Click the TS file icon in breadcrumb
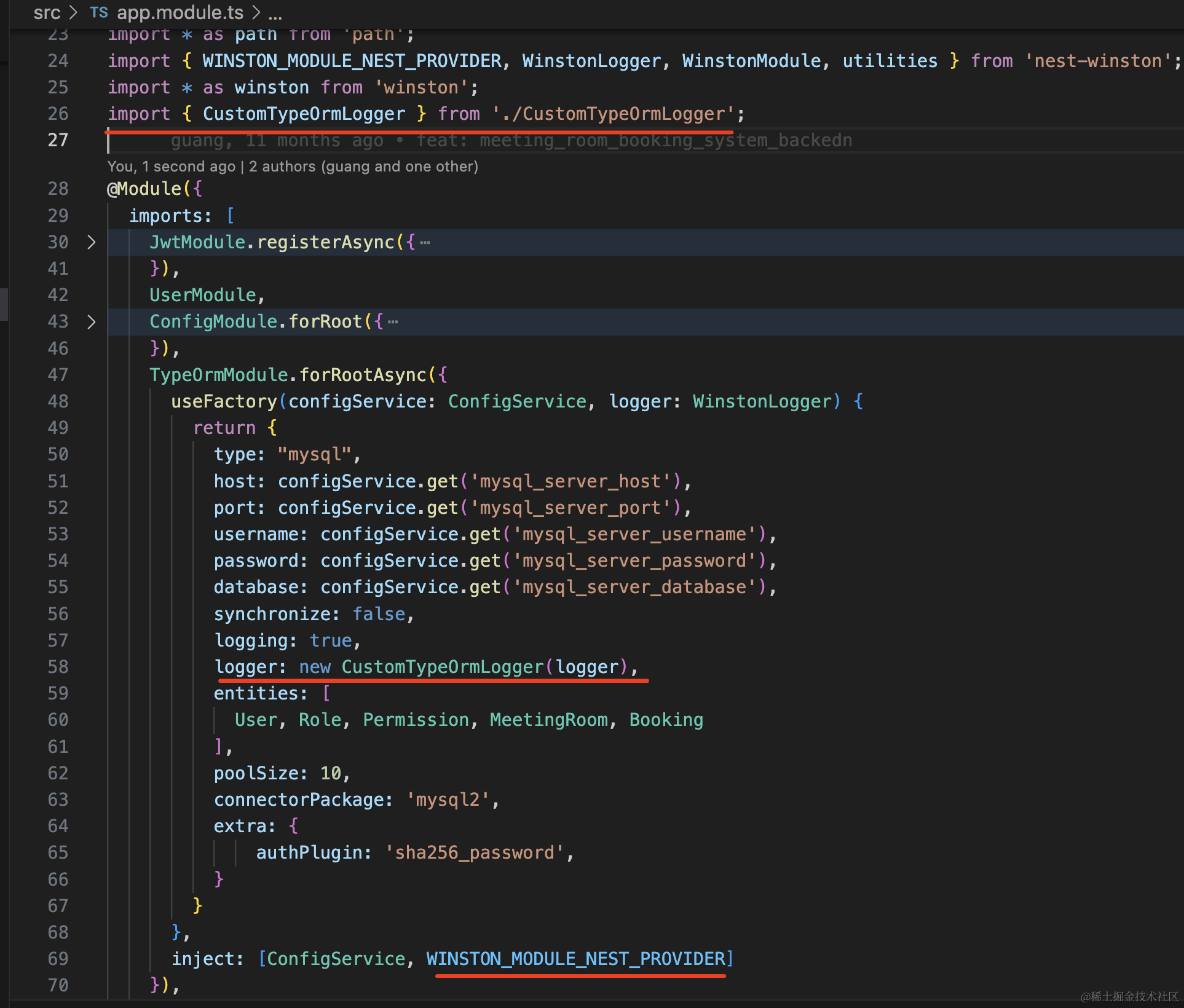The height and width of the screenshot is (1008, 1184). click(98, 12)
